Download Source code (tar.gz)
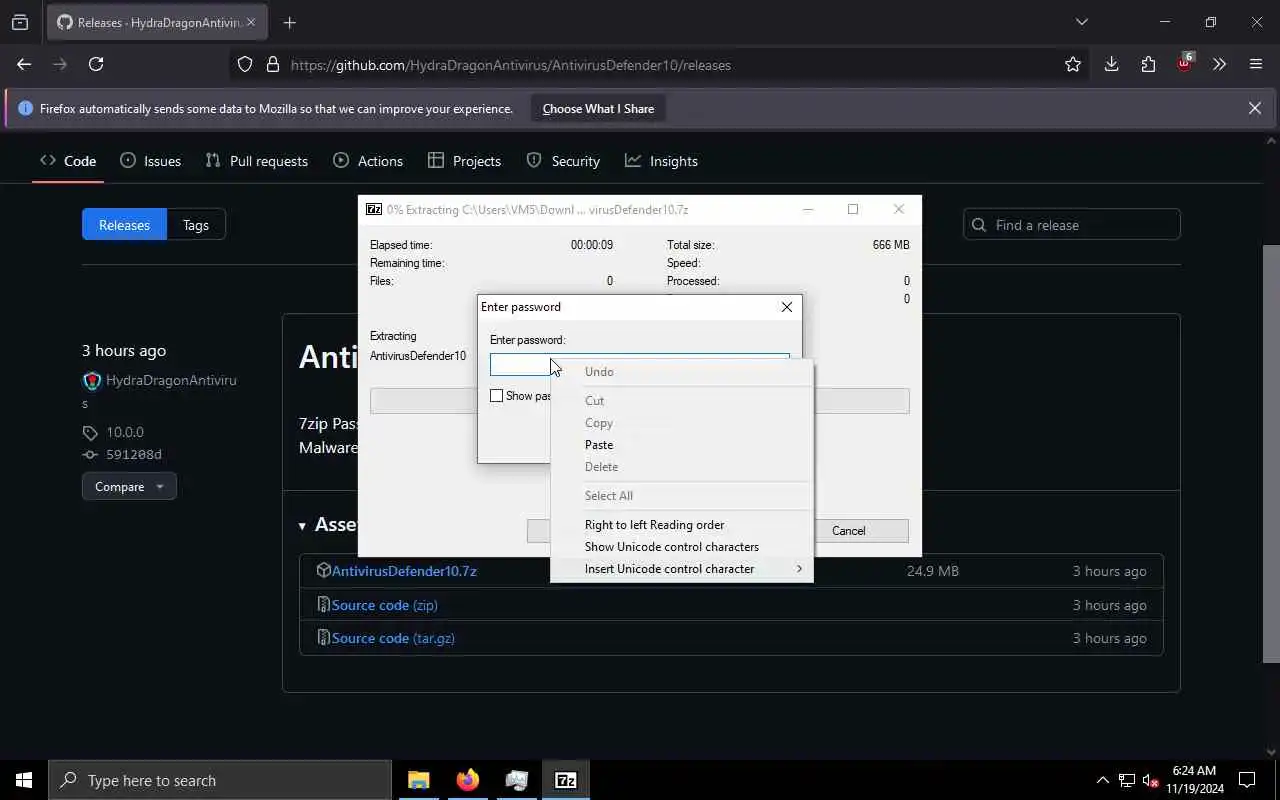This screenshot has height=800, width=1280. [393, 638]
